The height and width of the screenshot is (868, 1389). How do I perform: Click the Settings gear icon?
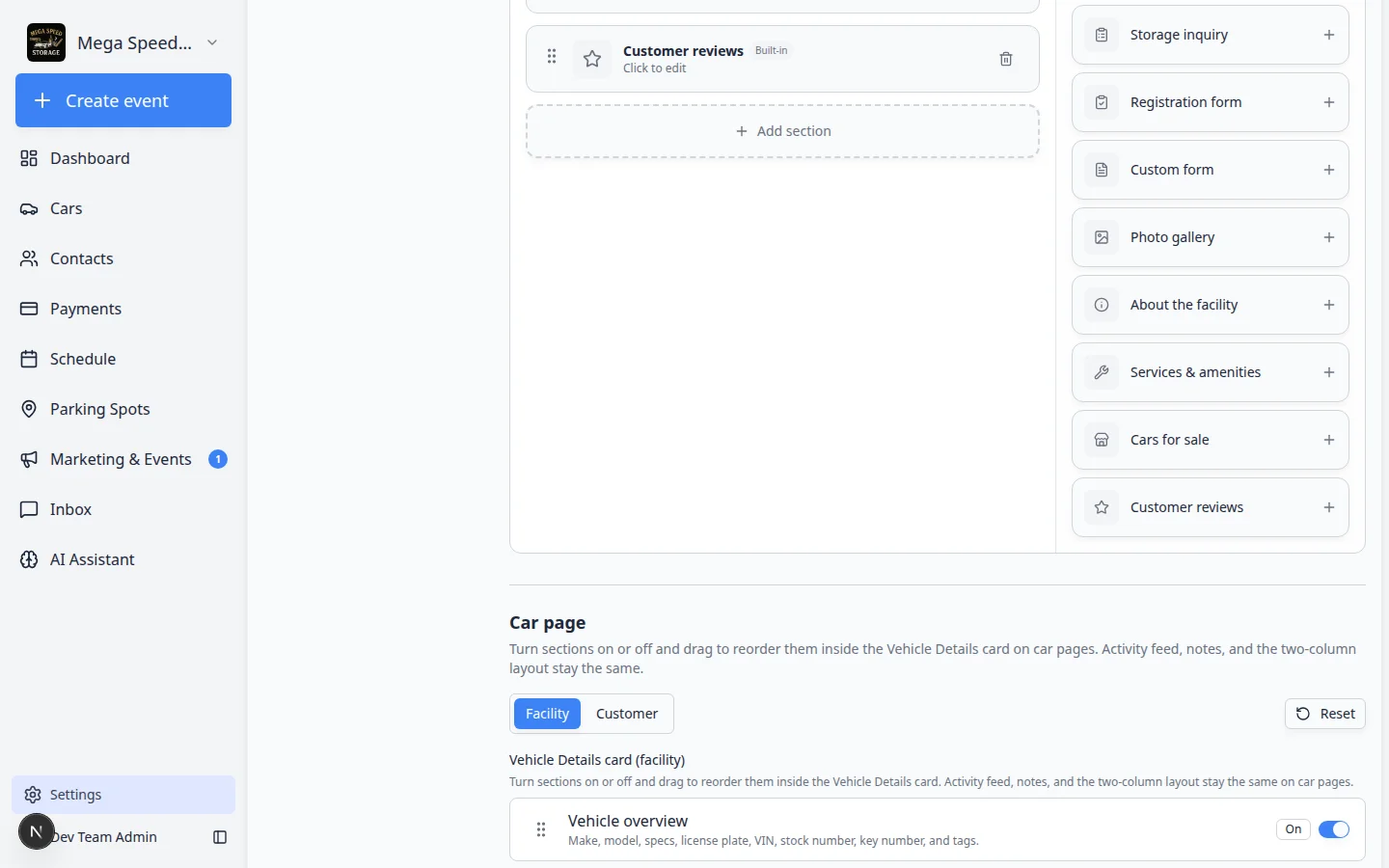coord(33,795)
